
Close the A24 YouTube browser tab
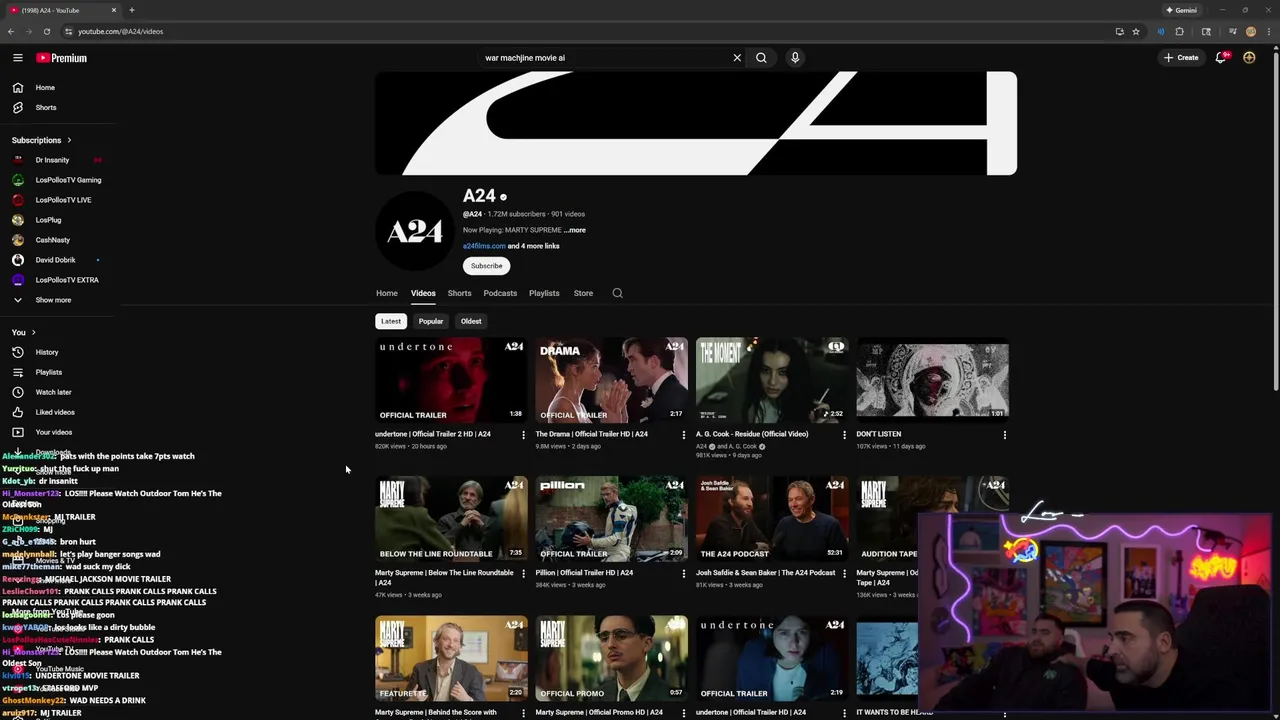[x=114, y=10]
